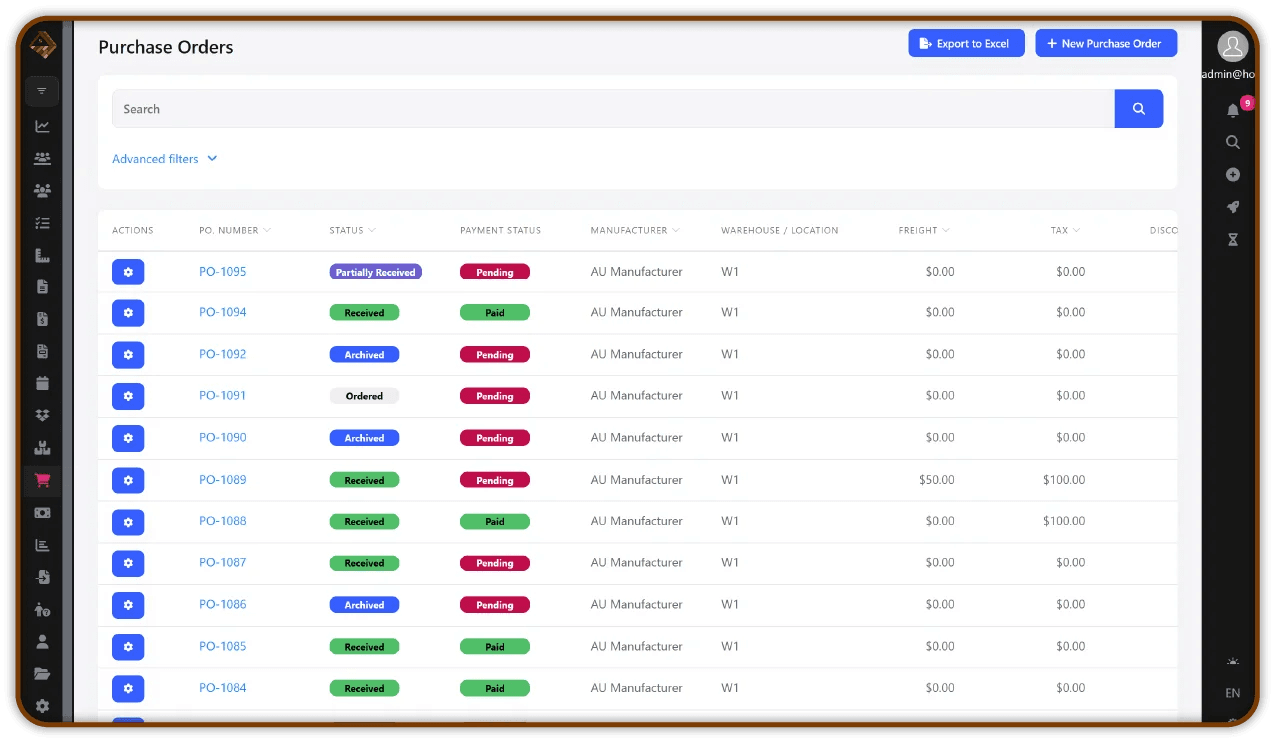Open the bar chart reports sidebar icon
Viewport: 1275px width, 743px height.
click(x=42, y=545)
